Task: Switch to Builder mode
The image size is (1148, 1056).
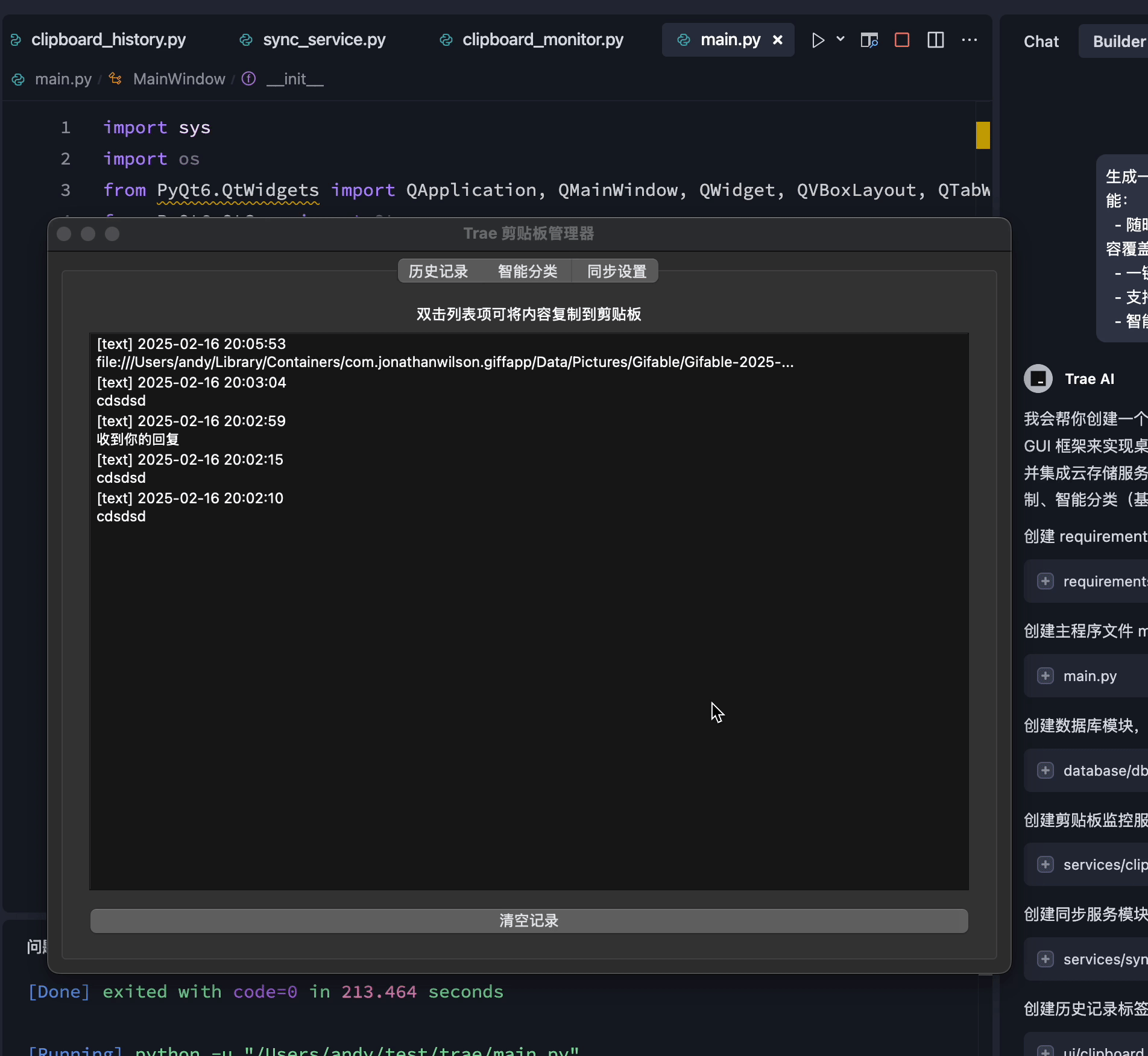Action: coord(1121,41)
